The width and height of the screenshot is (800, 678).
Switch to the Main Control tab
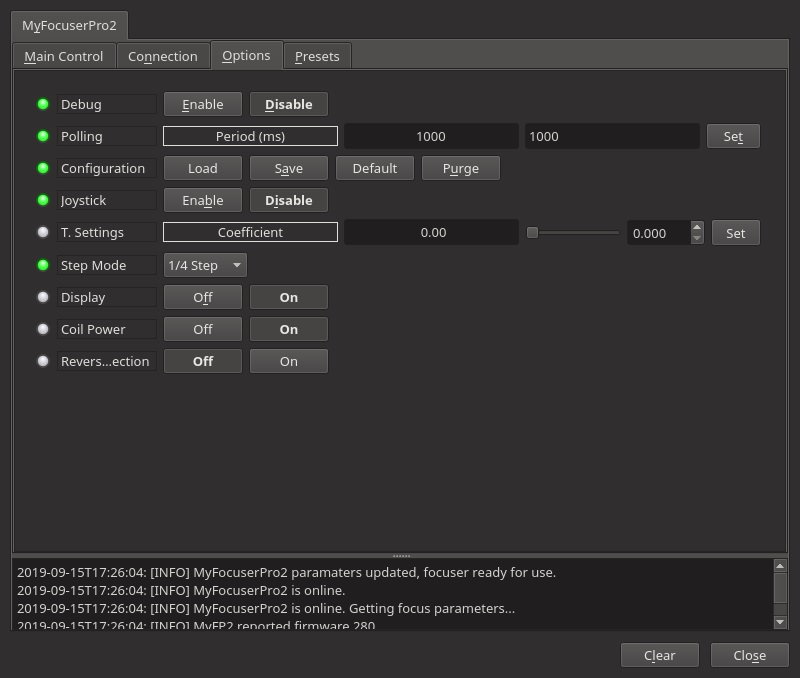click(64, 56)
